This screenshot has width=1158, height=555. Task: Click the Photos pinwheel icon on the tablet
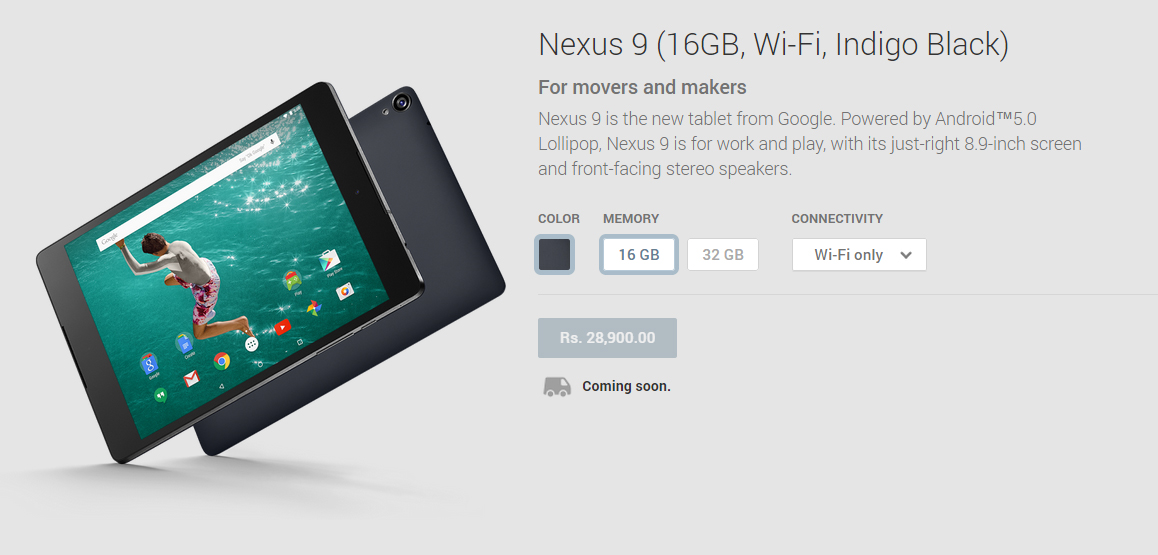coord(314,307)
